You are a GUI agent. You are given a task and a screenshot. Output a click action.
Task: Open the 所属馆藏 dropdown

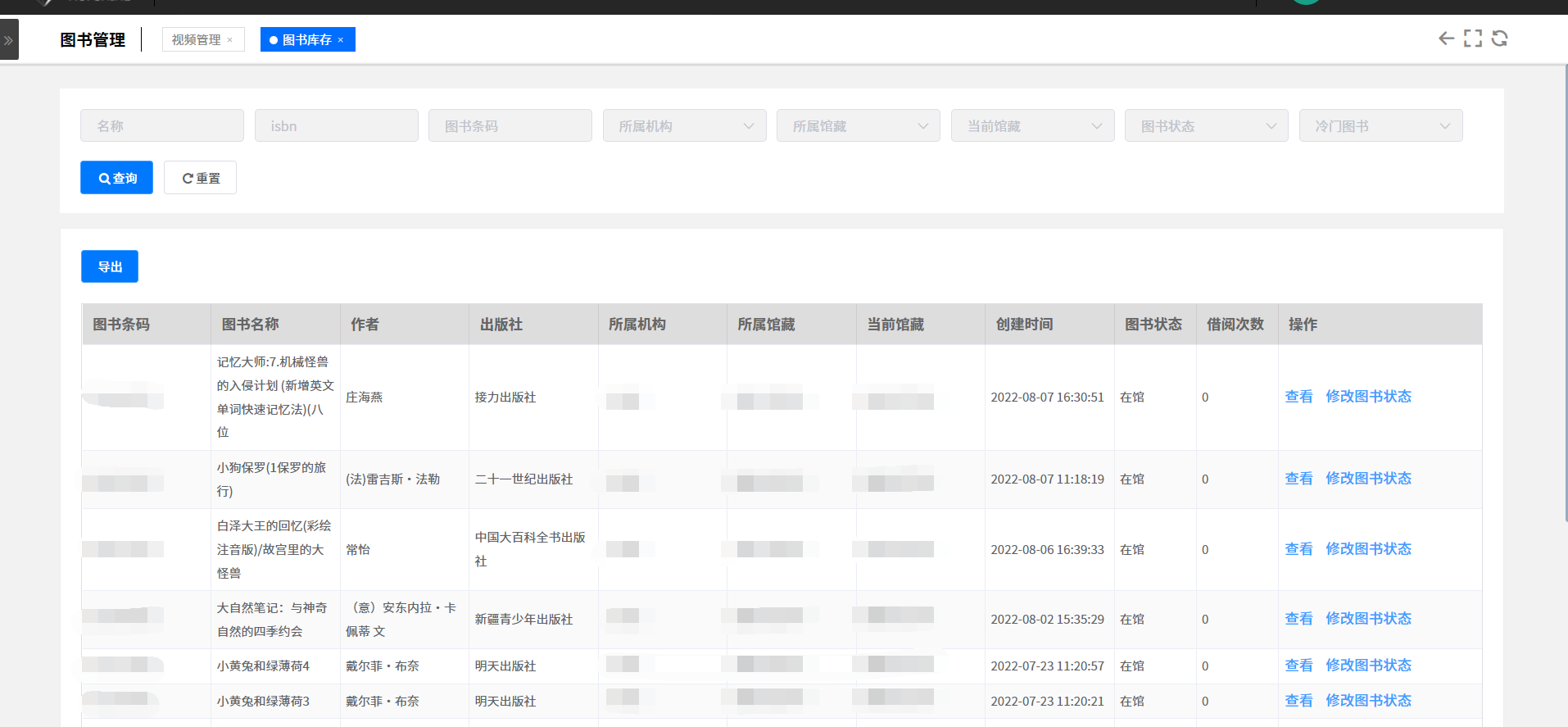858,126
